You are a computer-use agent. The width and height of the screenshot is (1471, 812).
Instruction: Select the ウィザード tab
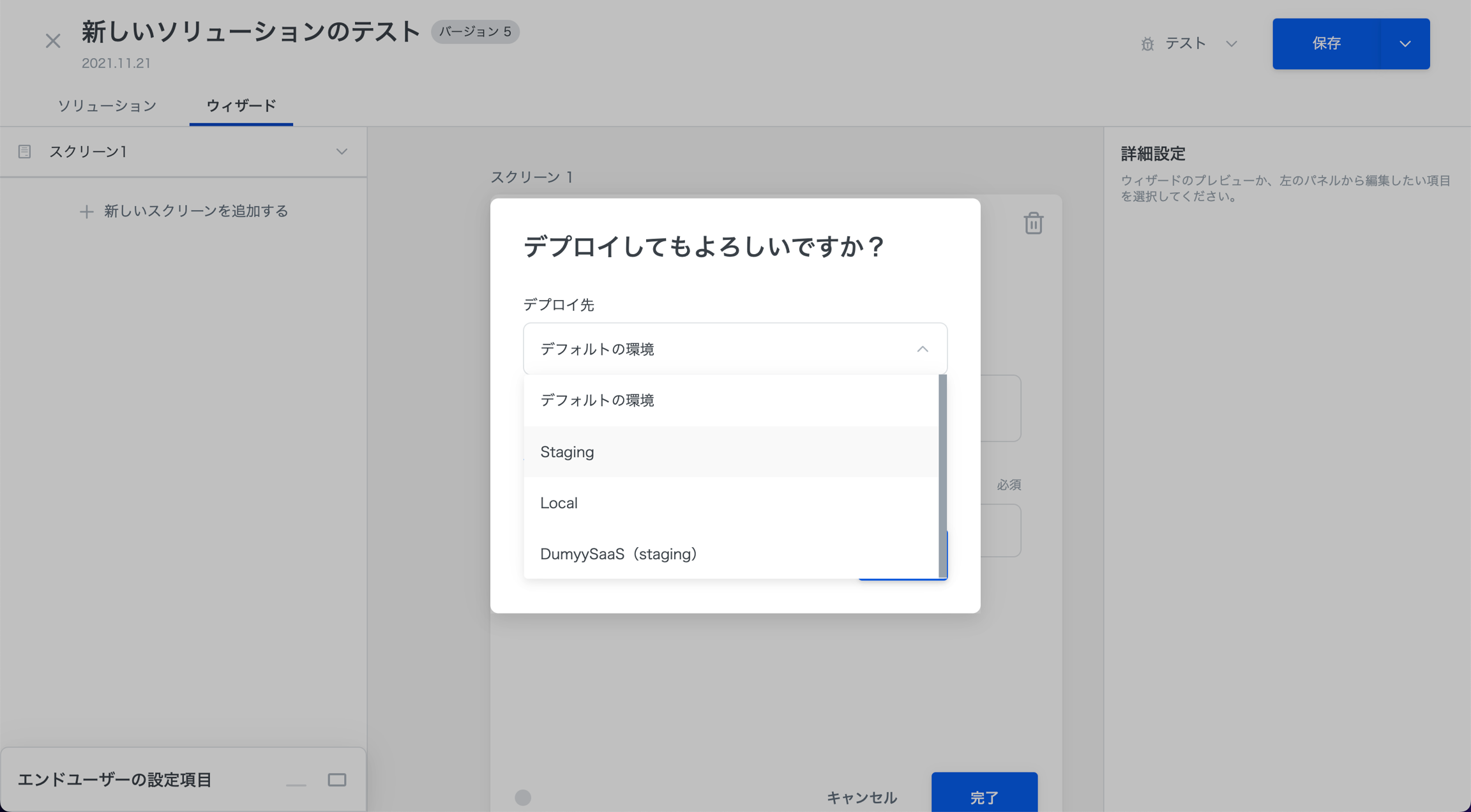[x=241, y=106]
